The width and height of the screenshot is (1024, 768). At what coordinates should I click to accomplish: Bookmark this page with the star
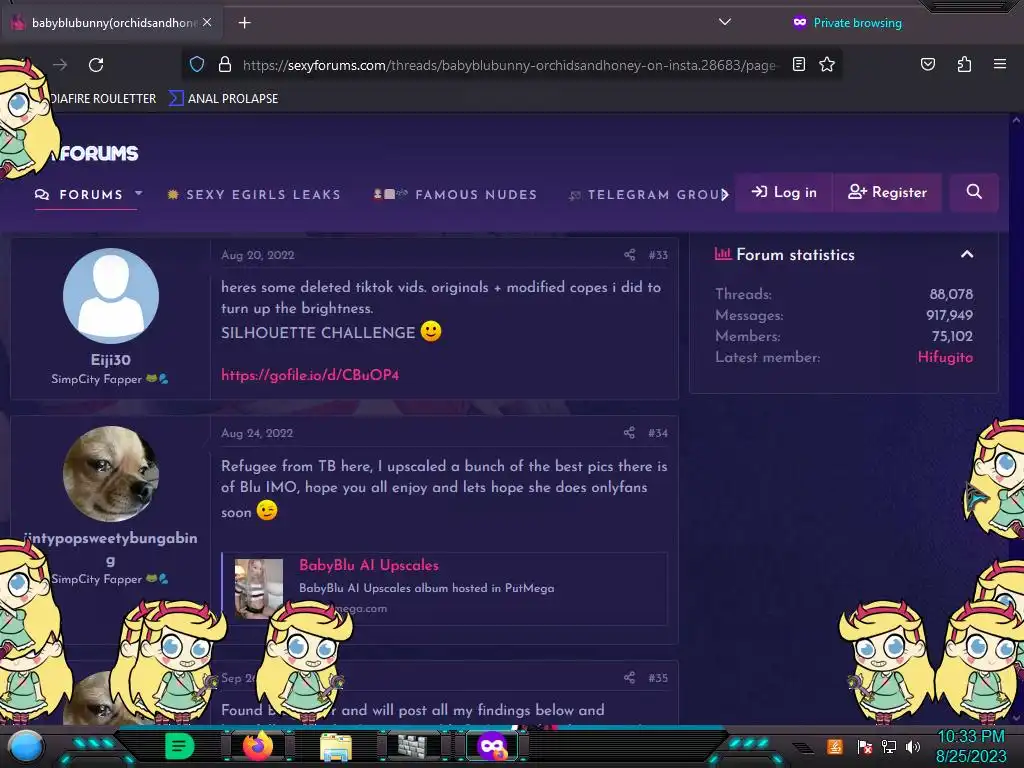827,64
